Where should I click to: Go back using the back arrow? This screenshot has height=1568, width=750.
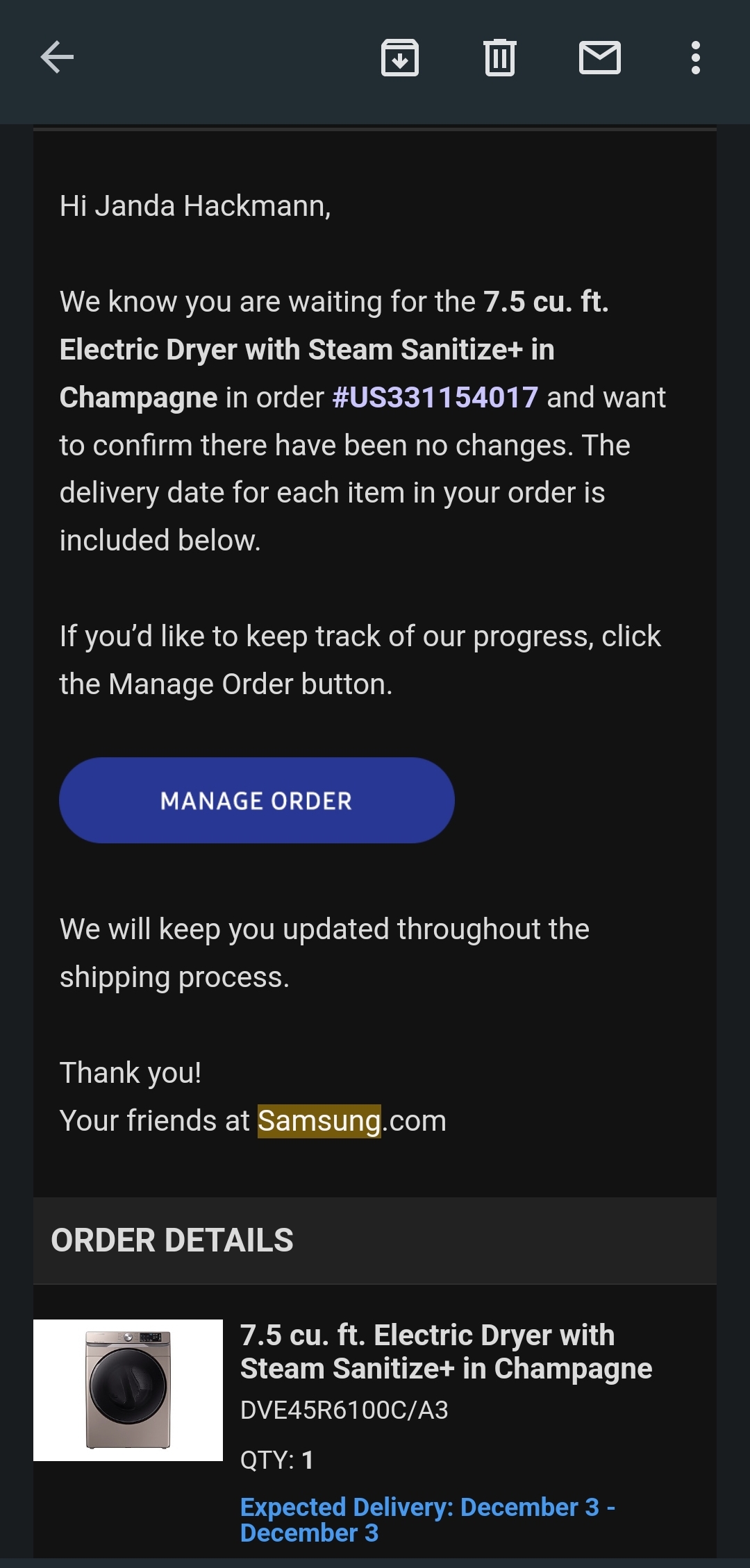tap(57, 58)
